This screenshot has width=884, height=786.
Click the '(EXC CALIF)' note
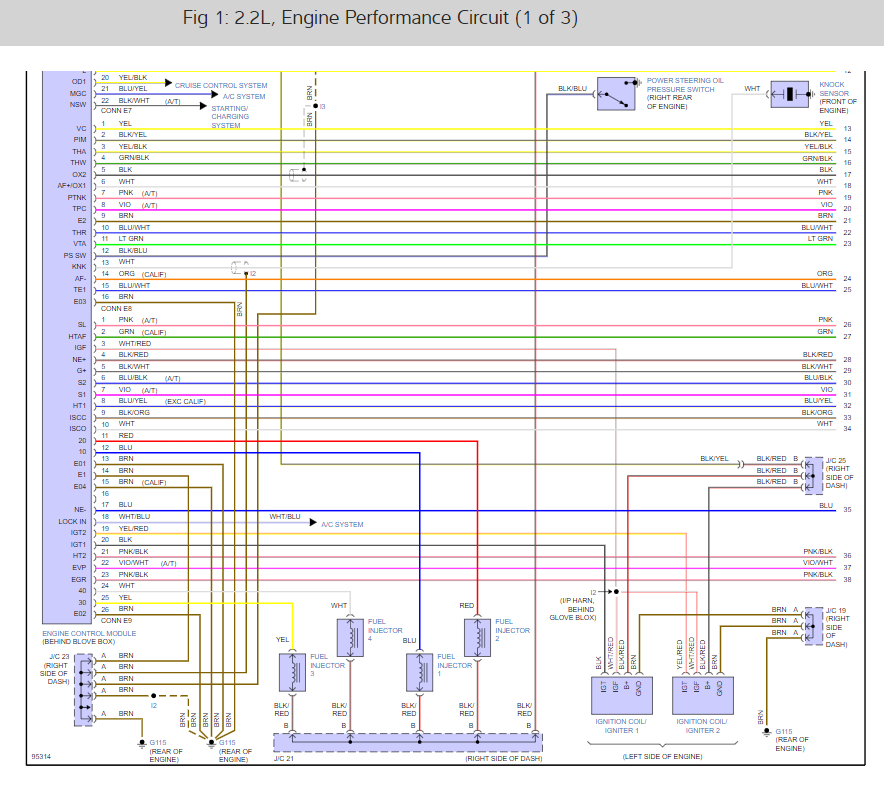pos(185,401)
